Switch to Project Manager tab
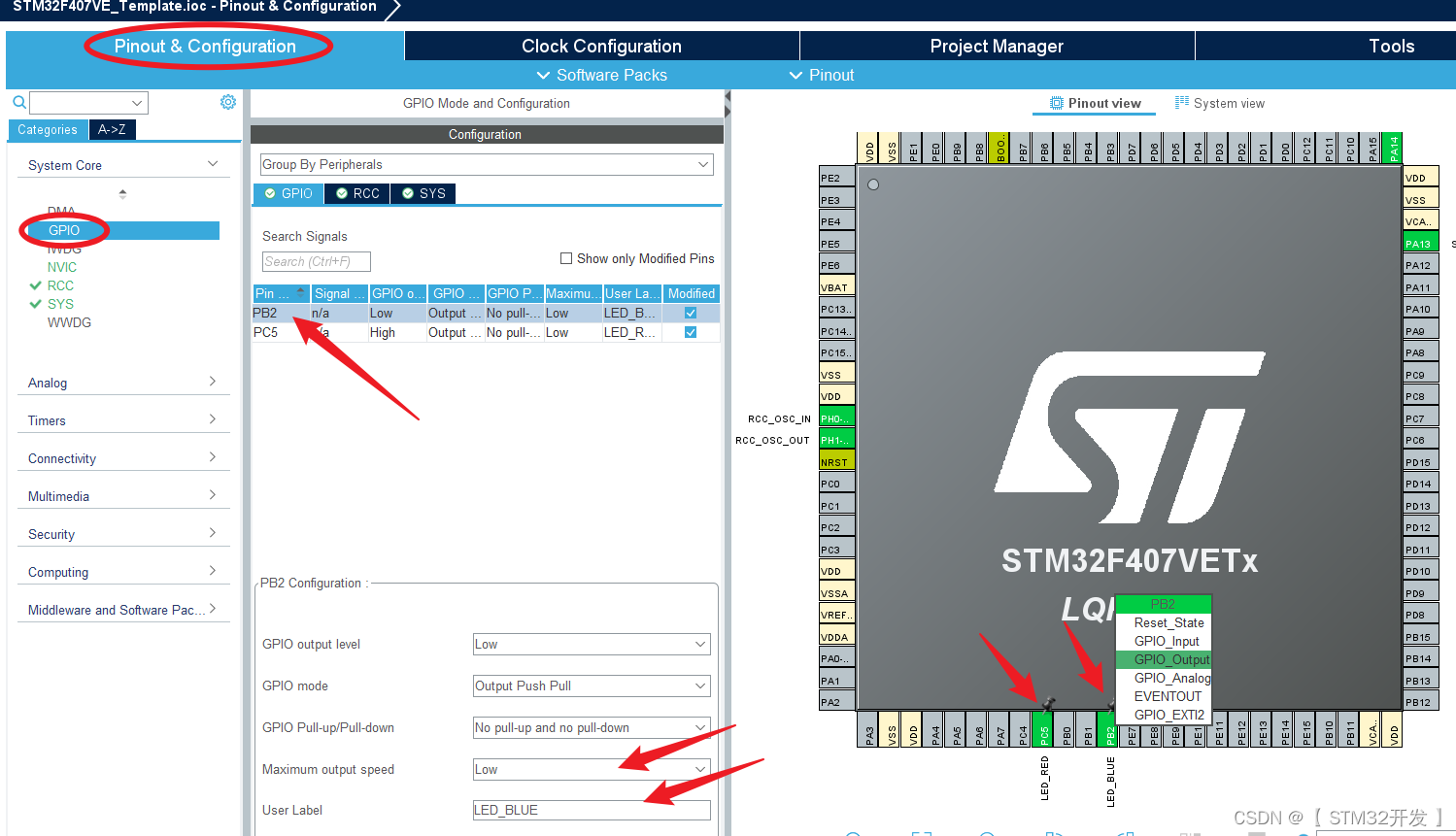 [997, 46]
